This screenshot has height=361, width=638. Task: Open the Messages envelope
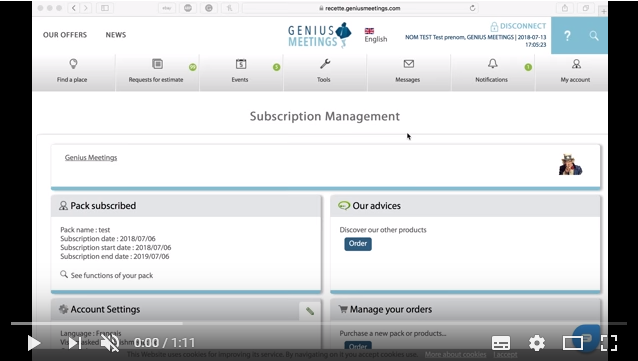[x=408, y=72]
